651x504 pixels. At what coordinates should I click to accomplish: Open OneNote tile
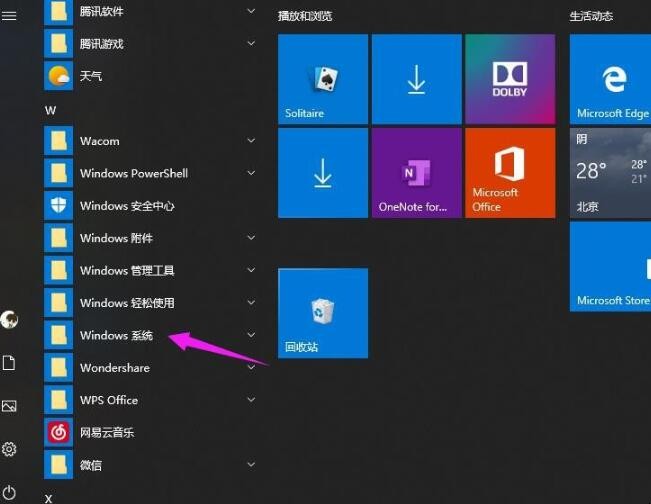coord(416,173)
